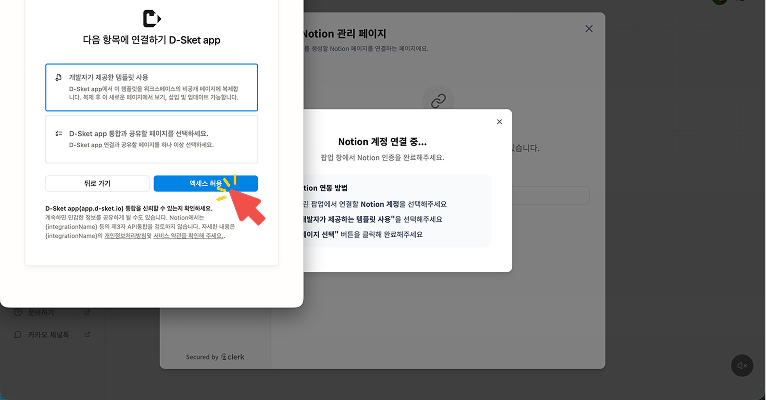Click the muted speaker button at bottom right
Viewport: 766px width, 400px height.
coord(743,366)
